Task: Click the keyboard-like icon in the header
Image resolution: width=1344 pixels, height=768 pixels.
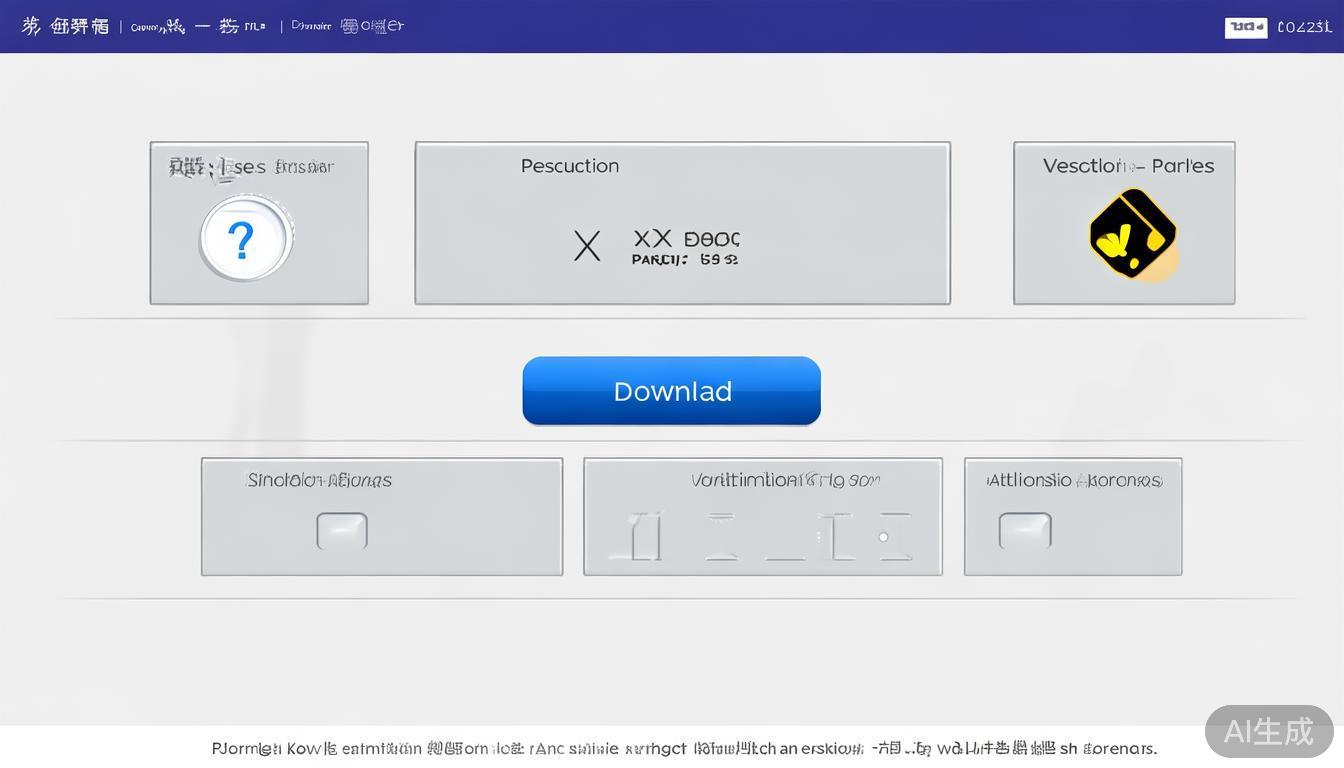Action: 350,26
